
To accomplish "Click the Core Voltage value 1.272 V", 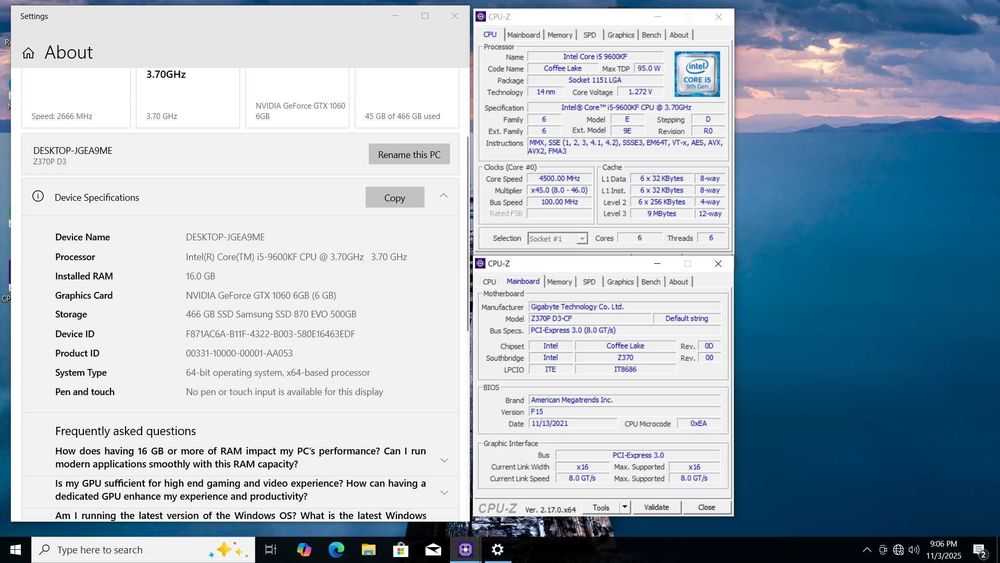I will tap(640, 92).
